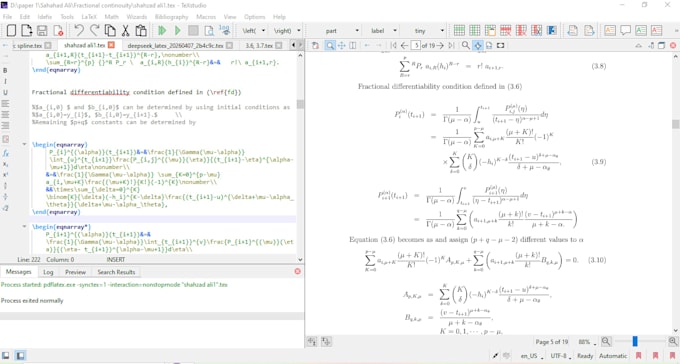Go to the next PDF page arrow
This screenshot has height=364, width=680.
tap(440, 46)
